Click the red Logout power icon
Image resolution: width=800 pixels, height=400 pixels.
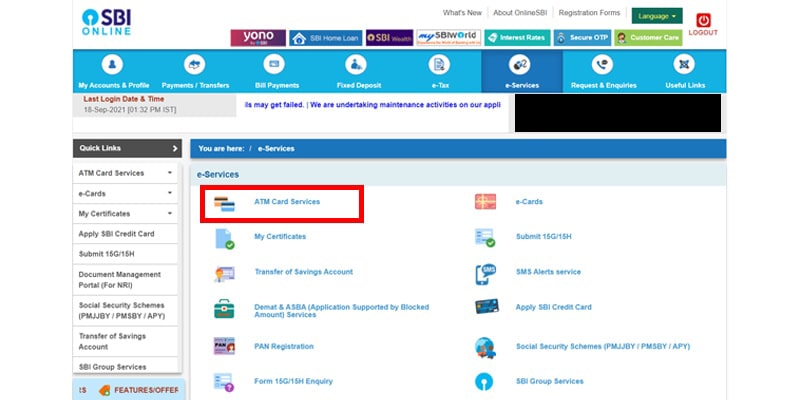click(x=703, y=20)
